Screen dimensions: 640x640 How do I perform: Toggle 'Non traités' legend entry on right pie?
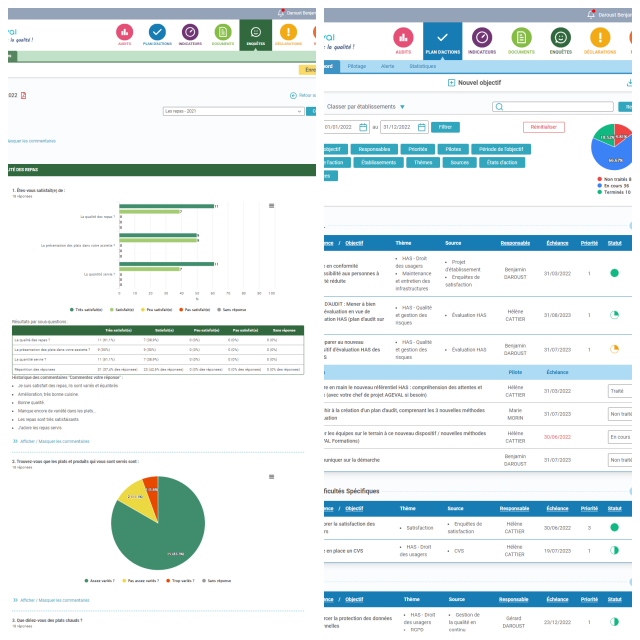[x=614, y=179]
